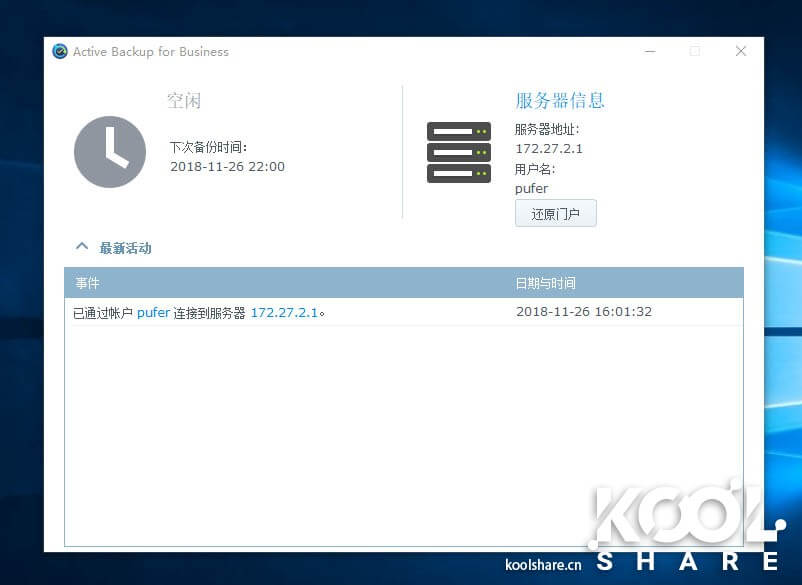Click the pufer account link in event row

tap(153, 312)
